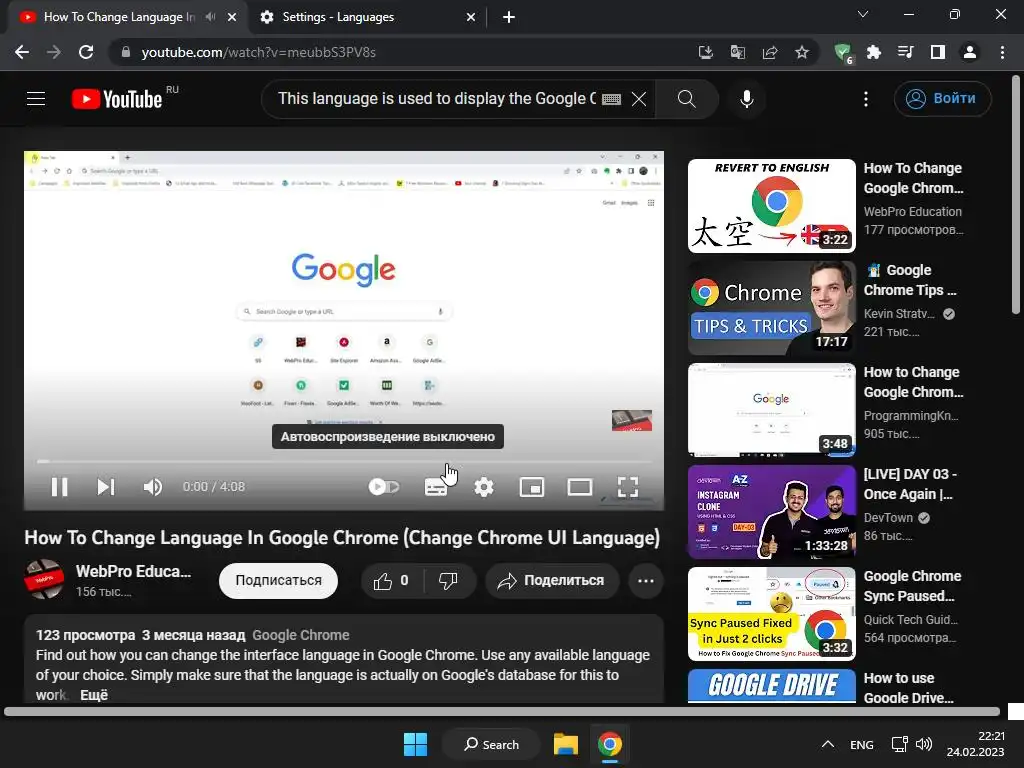Screen dimensions: 1024x768
Task: Open File Explorer from taskbar
Action: 566,744
